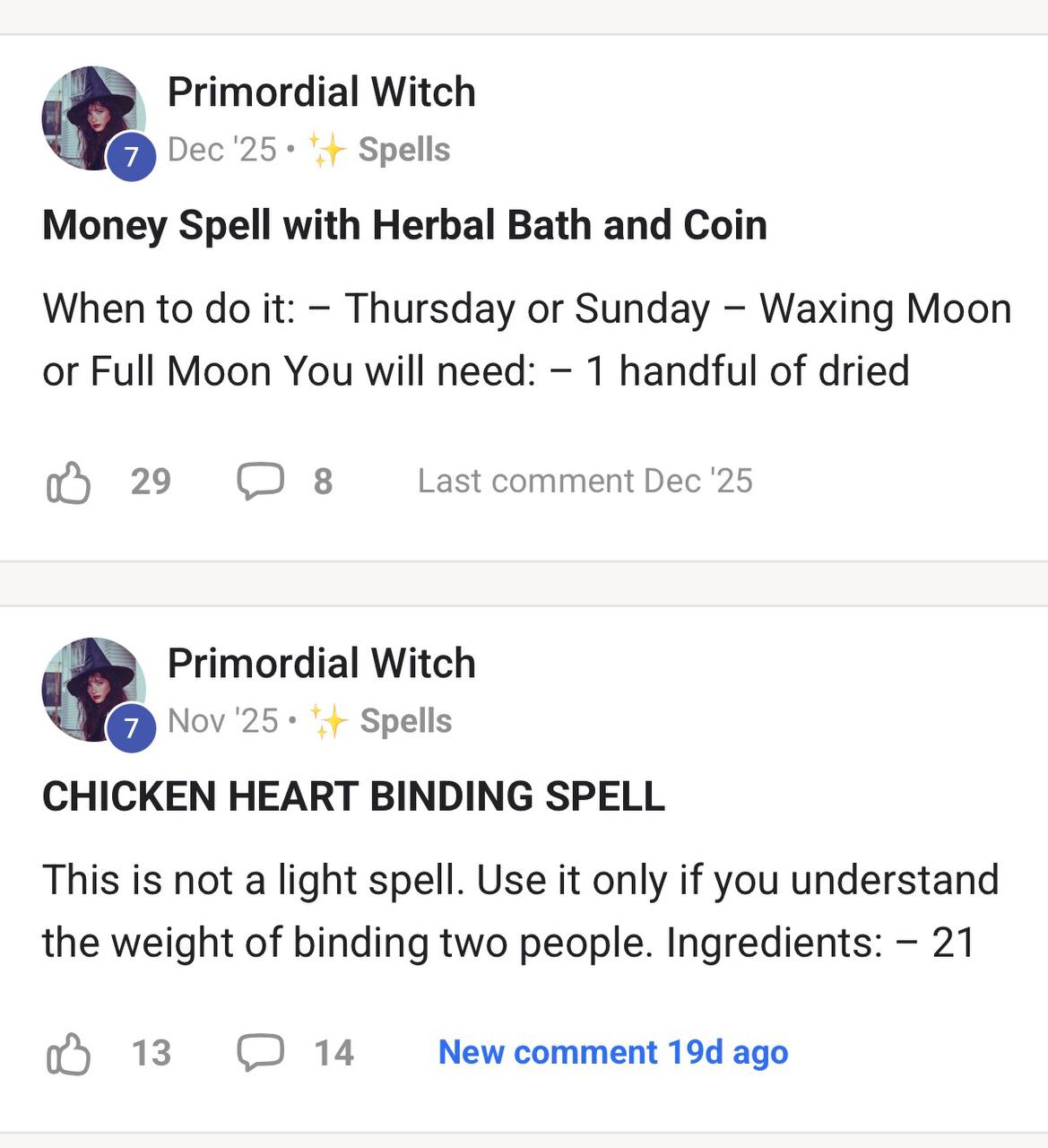Open the Spells category on Money Spell post

(404, 148)
